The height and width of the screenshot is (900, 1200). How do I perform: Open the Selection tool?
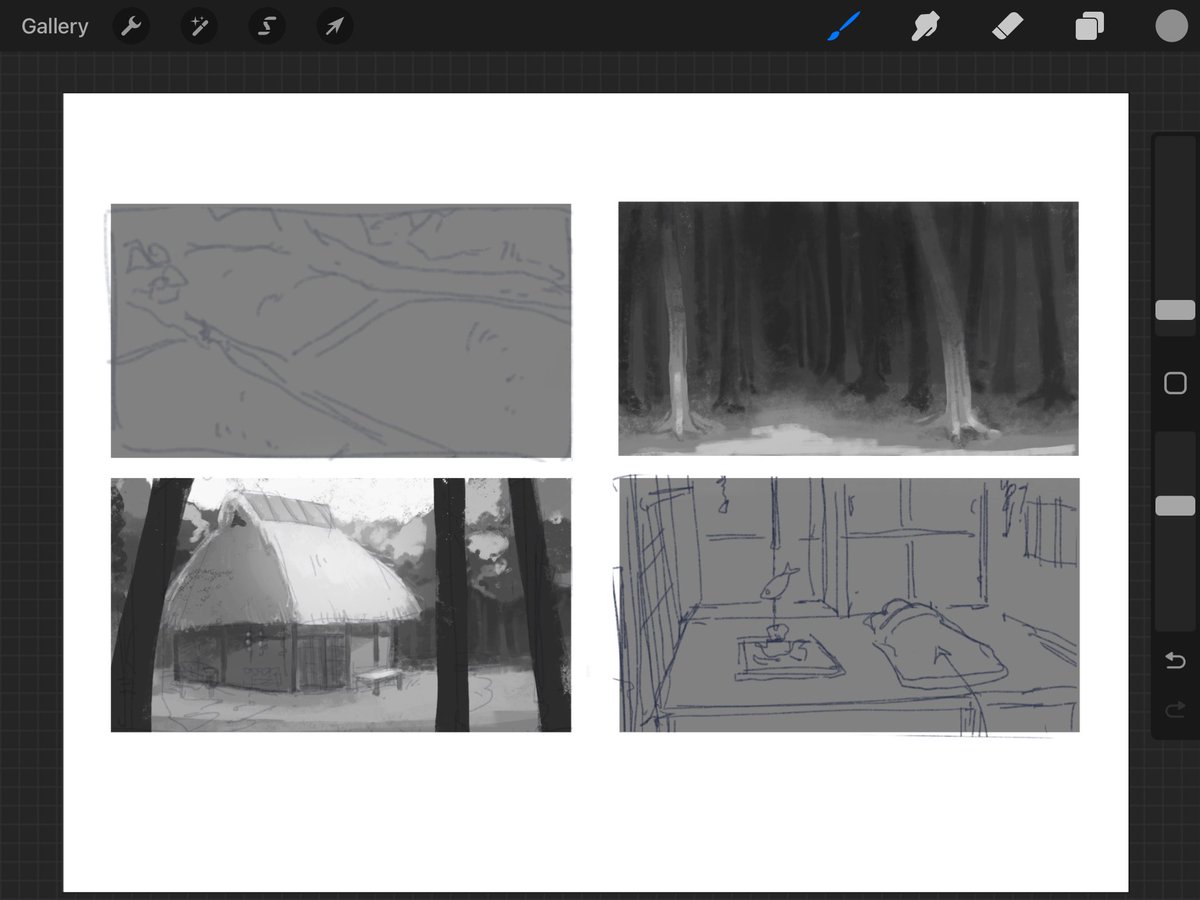(x=267, y=26)
